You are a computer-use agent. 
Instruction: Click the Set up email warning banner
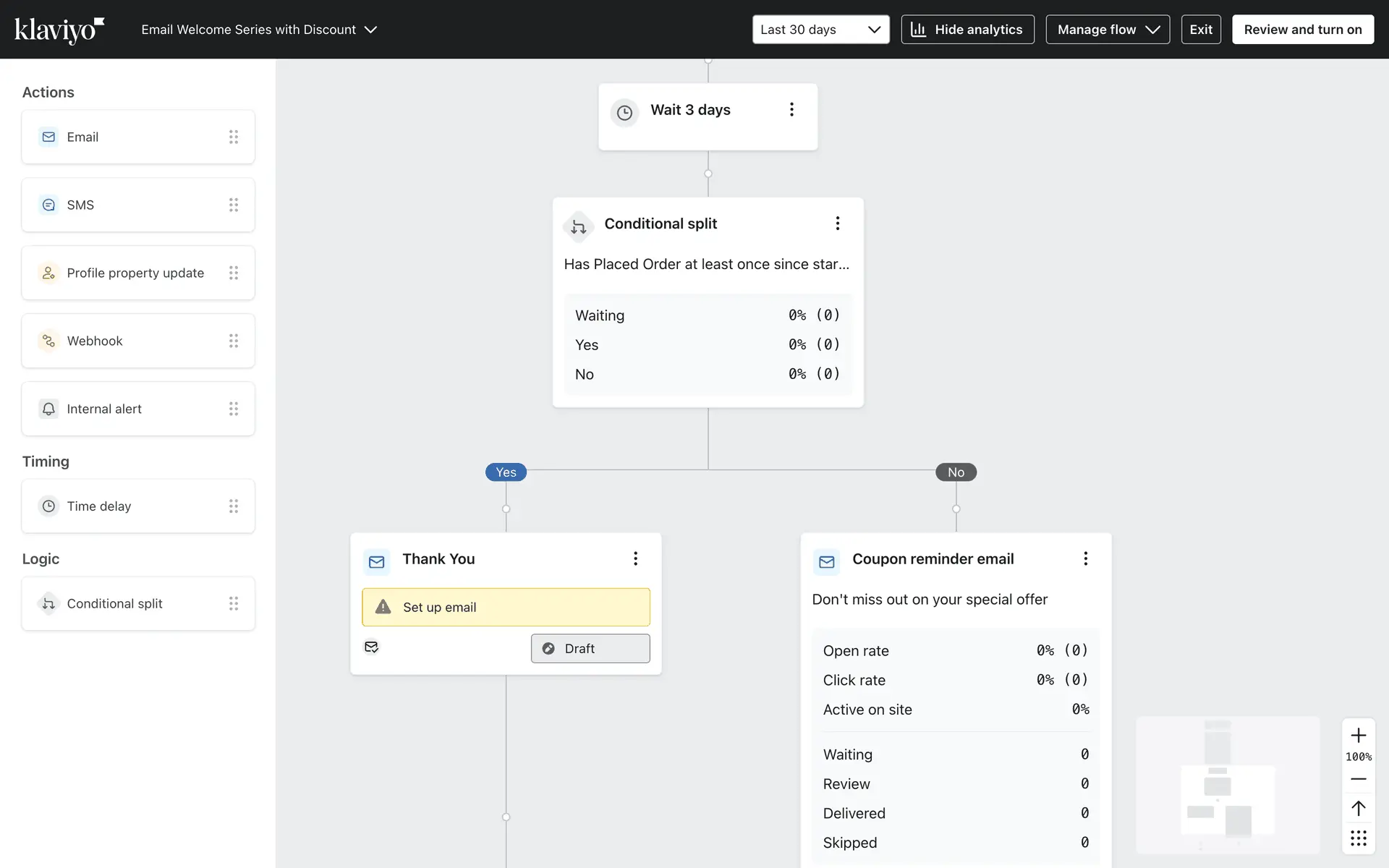506,607
